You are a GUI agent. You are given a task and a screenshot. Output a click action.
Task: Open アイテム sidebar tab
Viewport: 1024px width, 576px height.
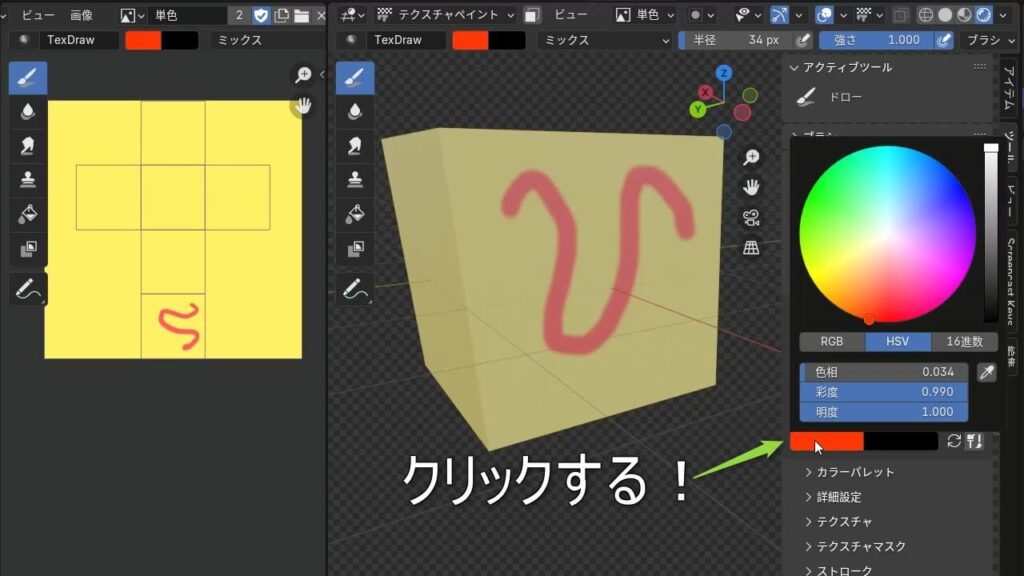click(x=1010, y=88)
